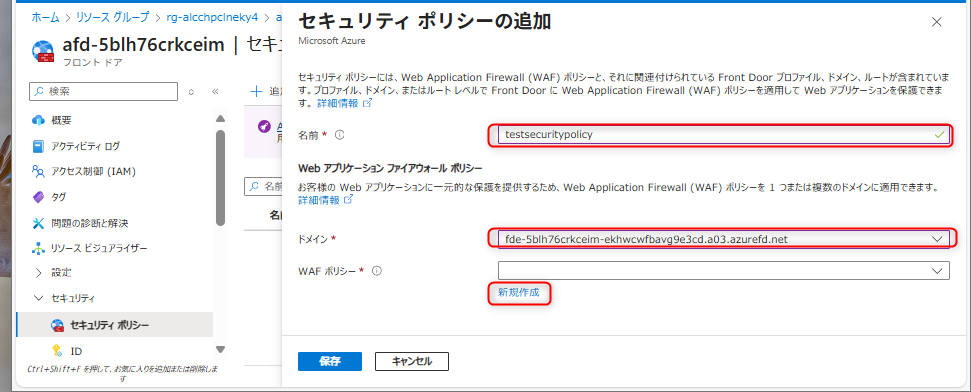Click the WAF ポリシー info icon

[x=377, y=271]
